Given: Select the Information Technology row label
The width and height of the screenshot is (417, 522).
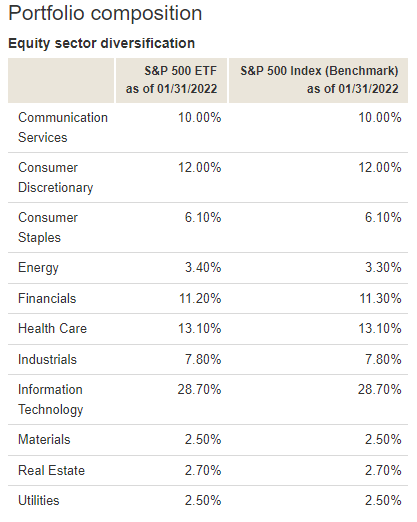Looking at the screenshot, I should pyautogui.click(x=50, y=399).
